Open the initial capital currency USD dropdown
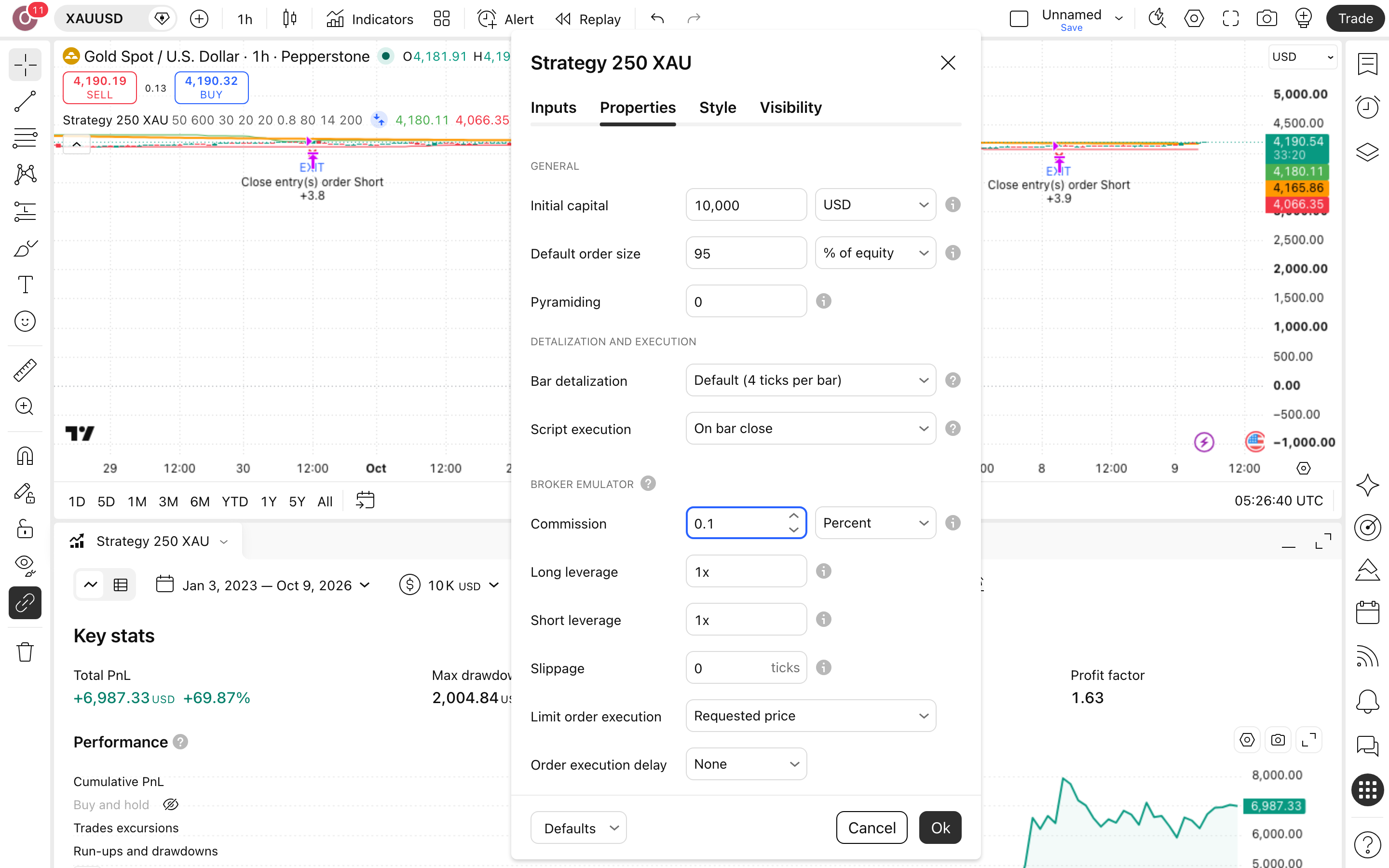Screen dimensions: 1389x868 875,205
